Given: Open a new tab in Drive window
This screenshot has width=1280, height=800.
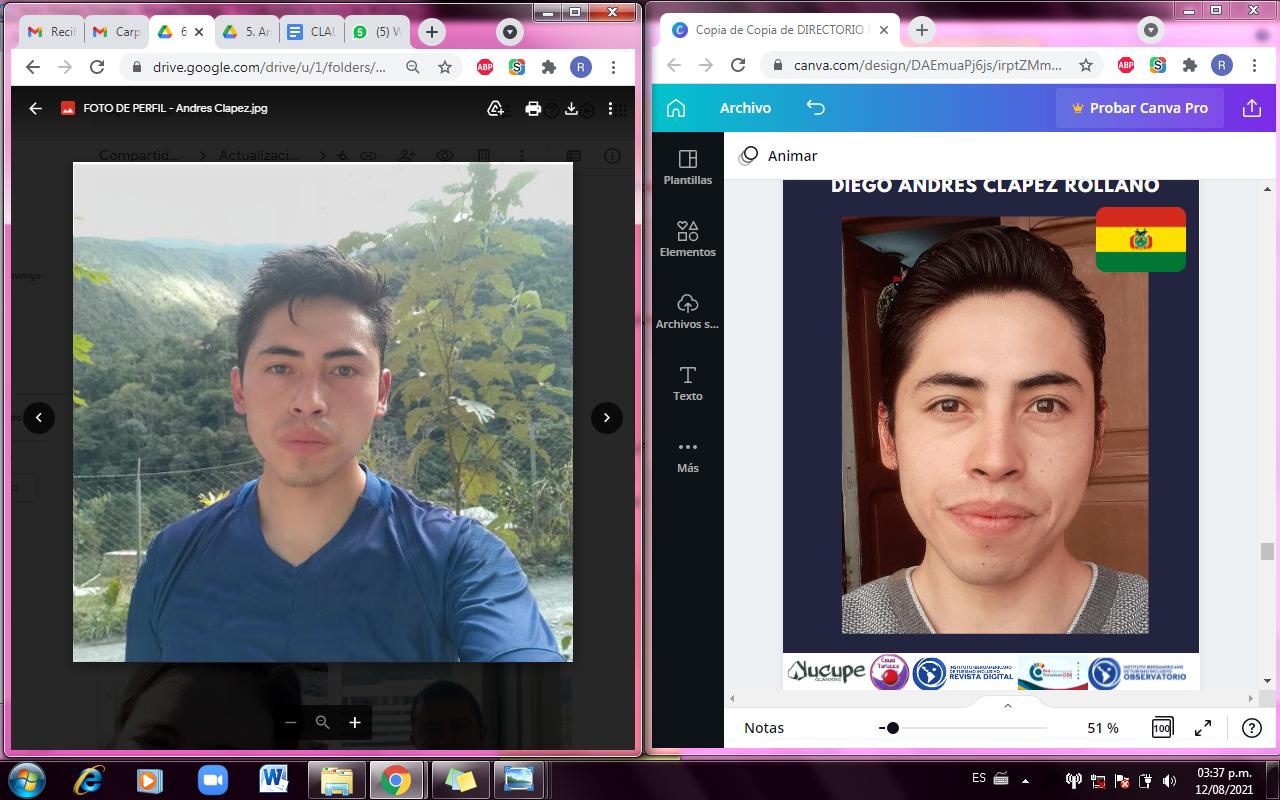Looking at the screenshot, I should tap(432, 32).
